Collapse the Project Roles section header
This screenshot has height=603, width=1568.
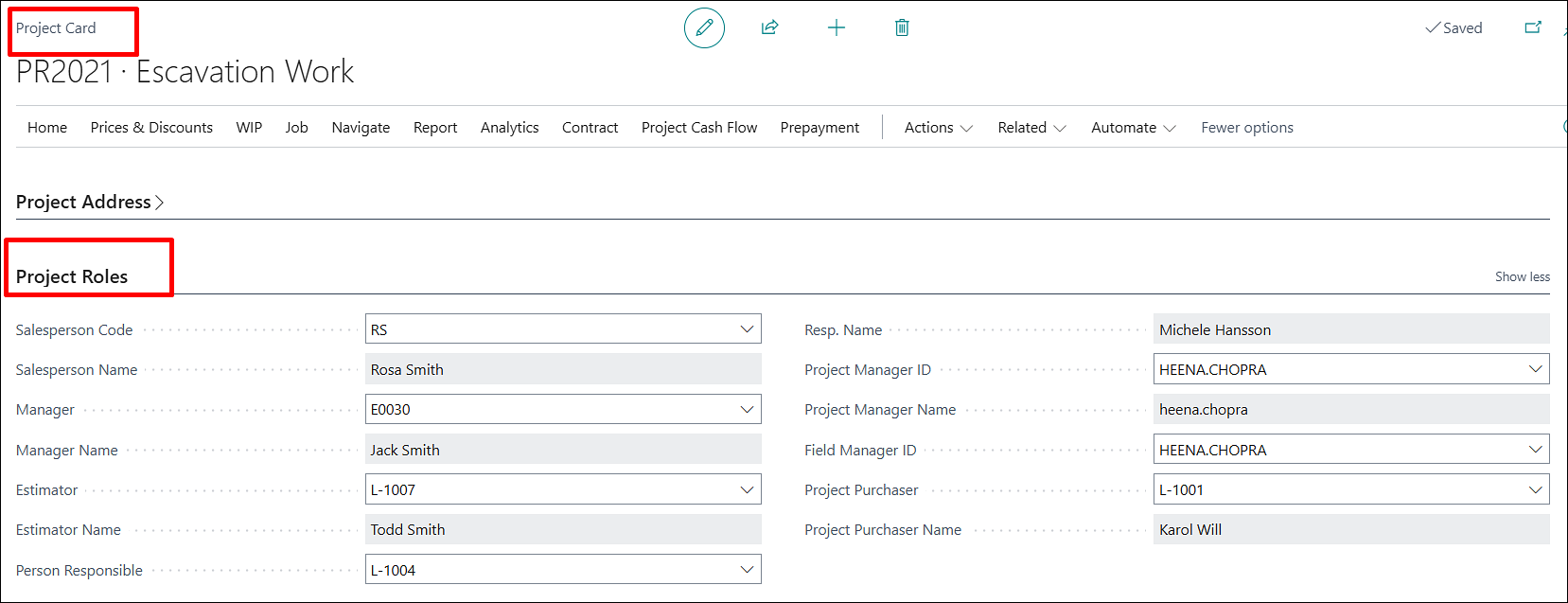point(72,276)
